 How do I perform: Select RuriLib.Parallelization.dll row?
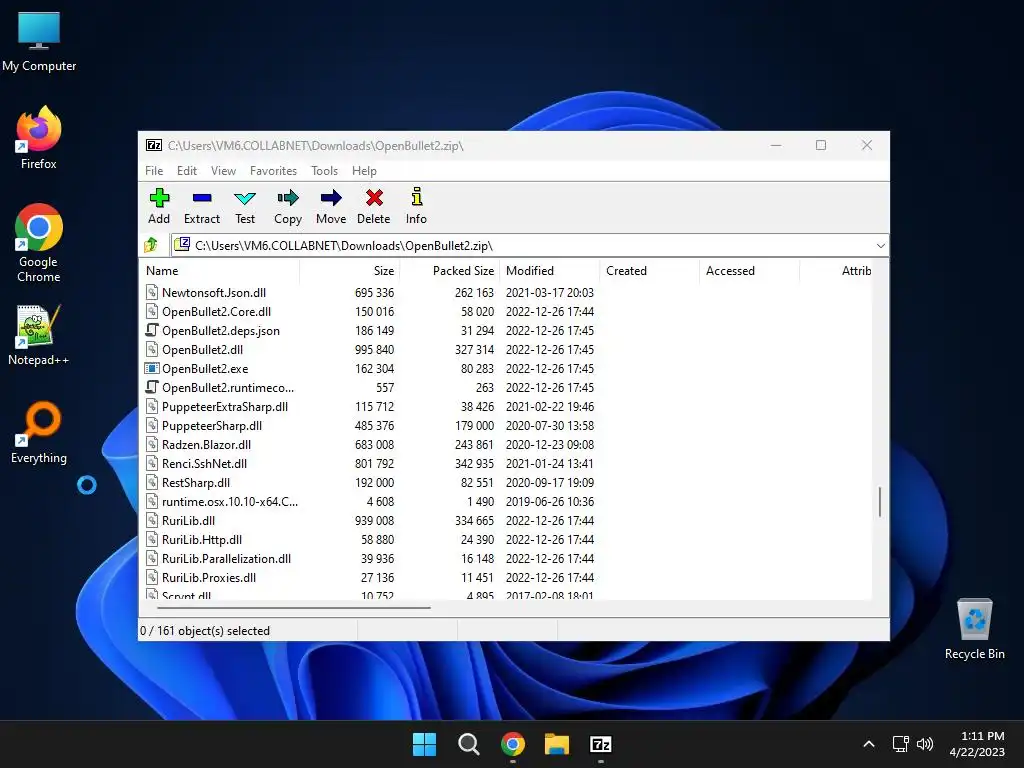506,558
